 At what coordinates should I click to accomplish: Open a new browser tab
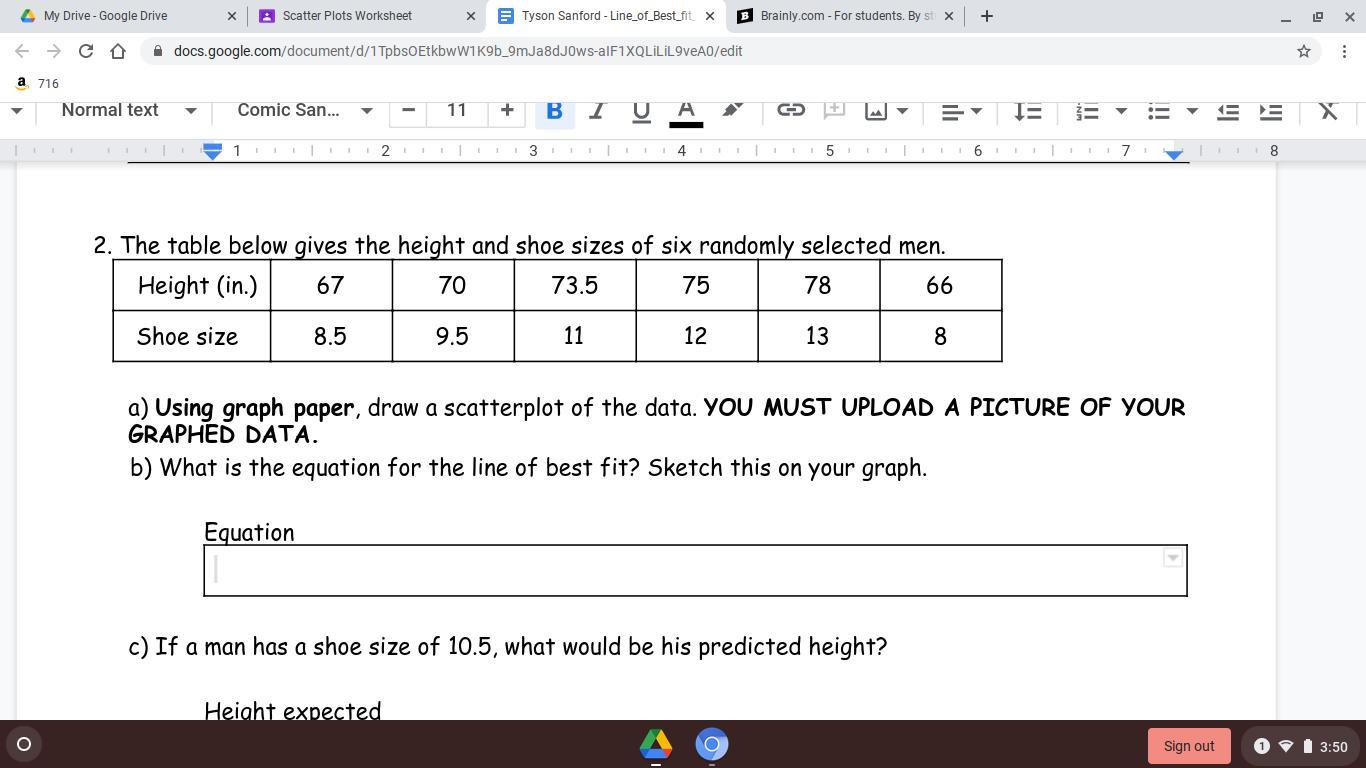(987, 16)
